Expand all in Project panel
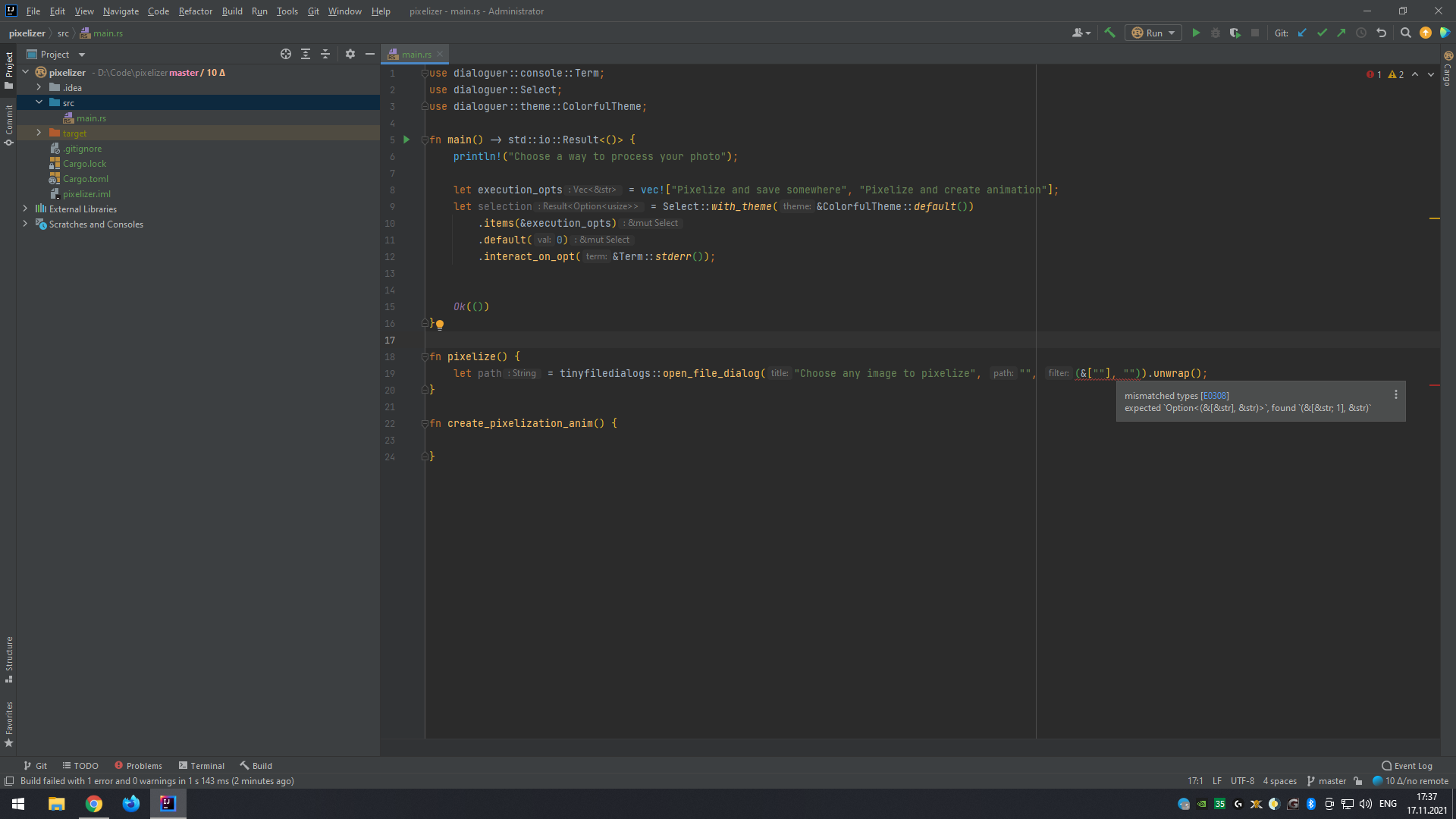The image size is (1456, 819). click(x=306, y=54)
